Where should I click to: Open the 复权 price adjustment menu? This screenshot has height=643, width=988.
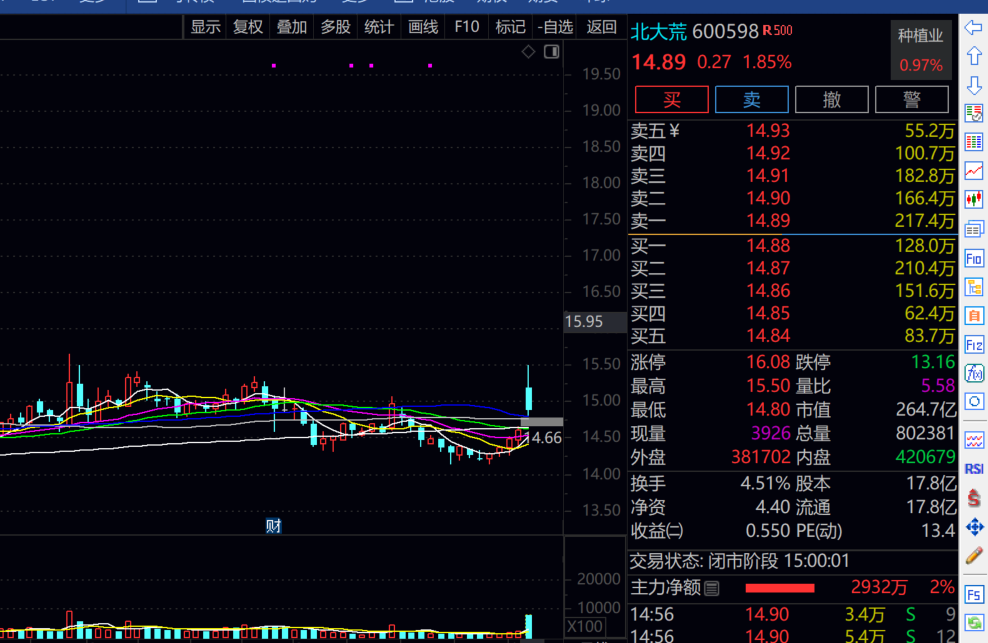[x=248, y=27]
